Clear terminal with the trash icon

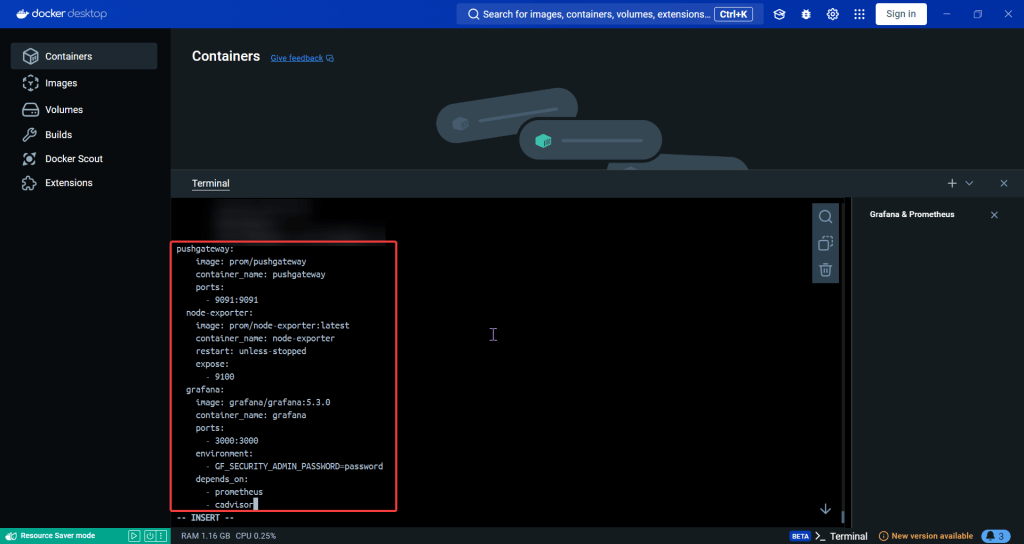click(825, 269)
